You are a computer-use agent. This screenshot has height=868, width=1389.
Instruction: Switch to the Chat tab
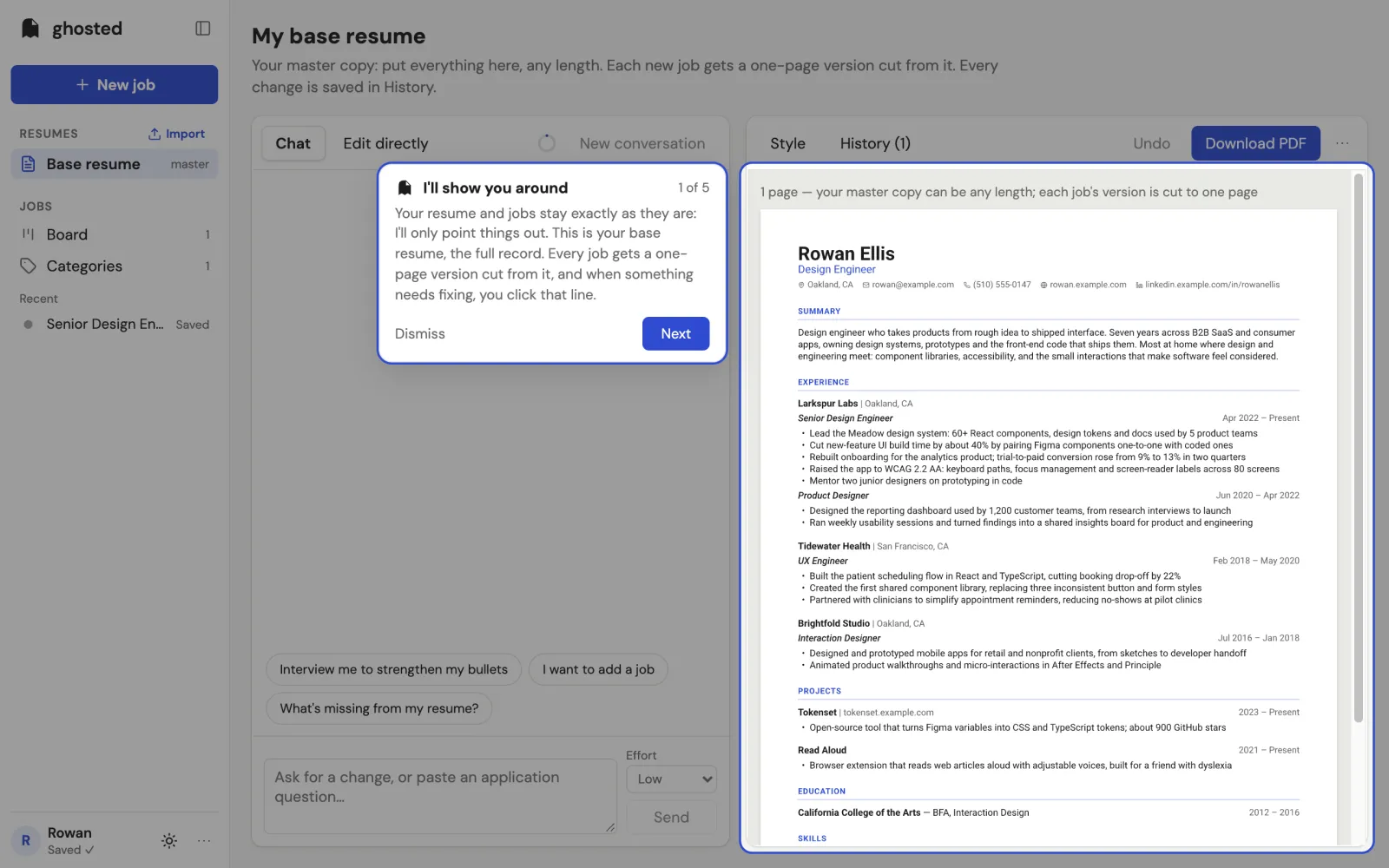coord(293,143)
